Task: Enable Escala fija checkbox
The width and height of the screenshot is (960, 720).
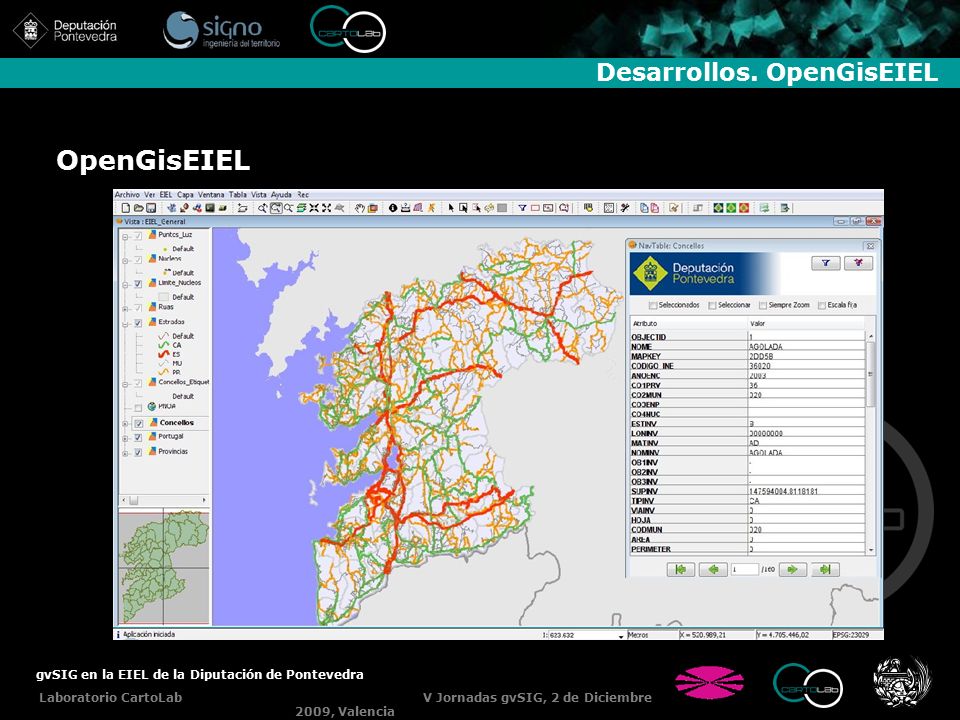Action: (x=822, y=305)
